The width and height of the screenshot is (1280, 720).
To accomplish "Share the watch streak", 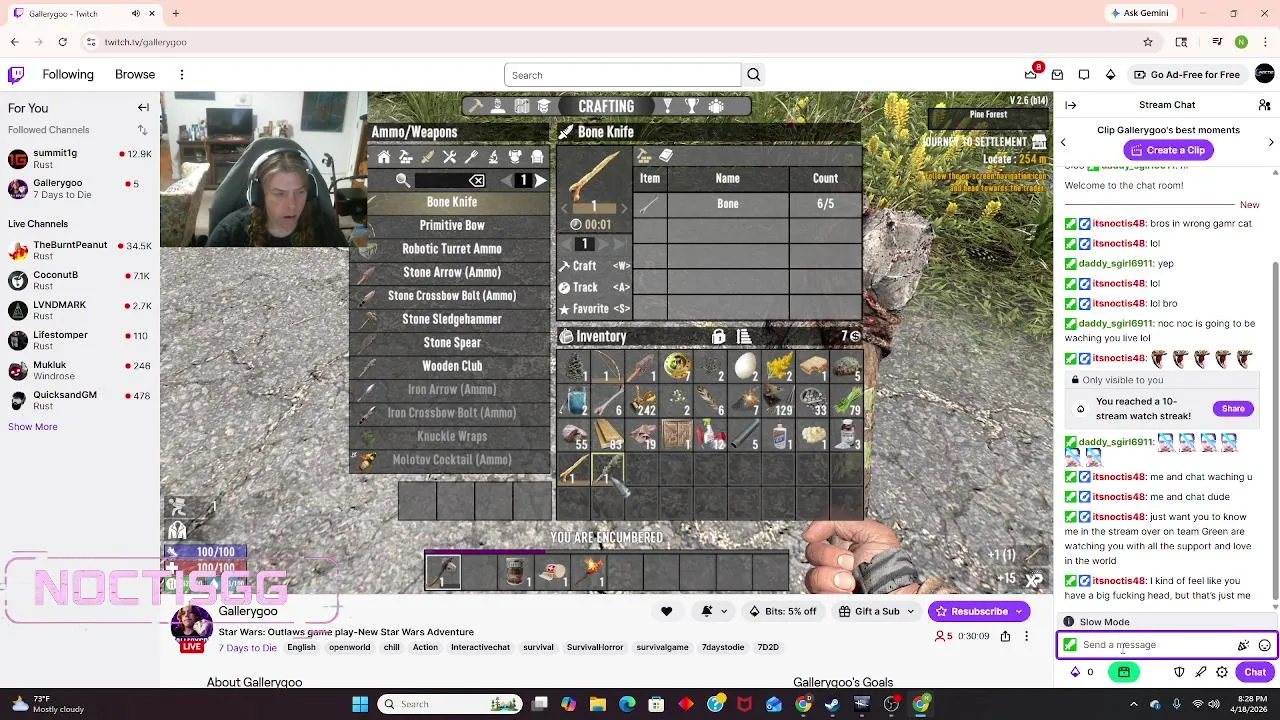I will click(1233, 408).
